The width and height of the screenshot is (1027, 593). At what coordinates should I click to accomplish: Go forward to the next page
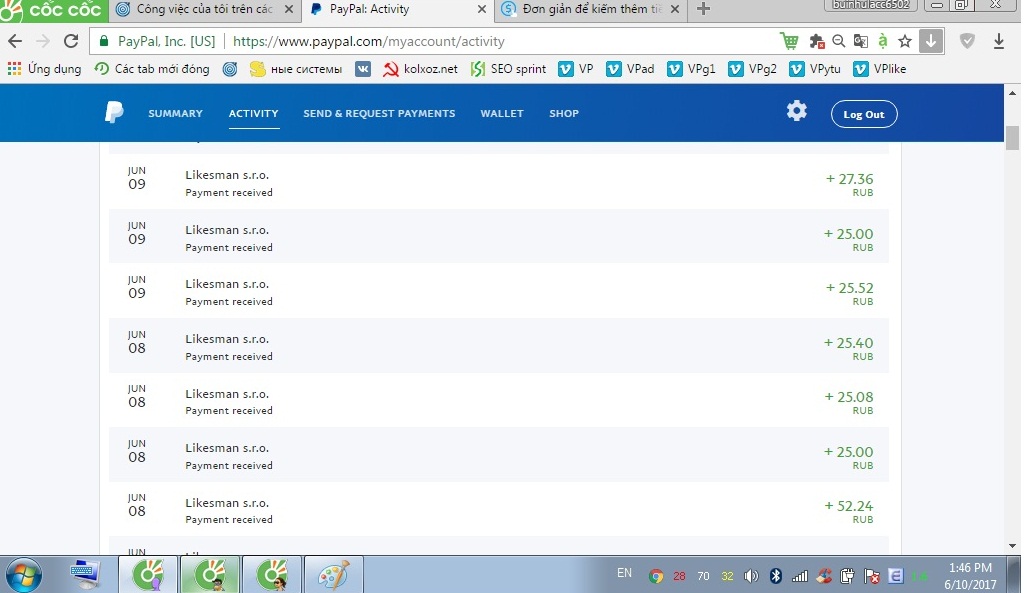point(43,41)
